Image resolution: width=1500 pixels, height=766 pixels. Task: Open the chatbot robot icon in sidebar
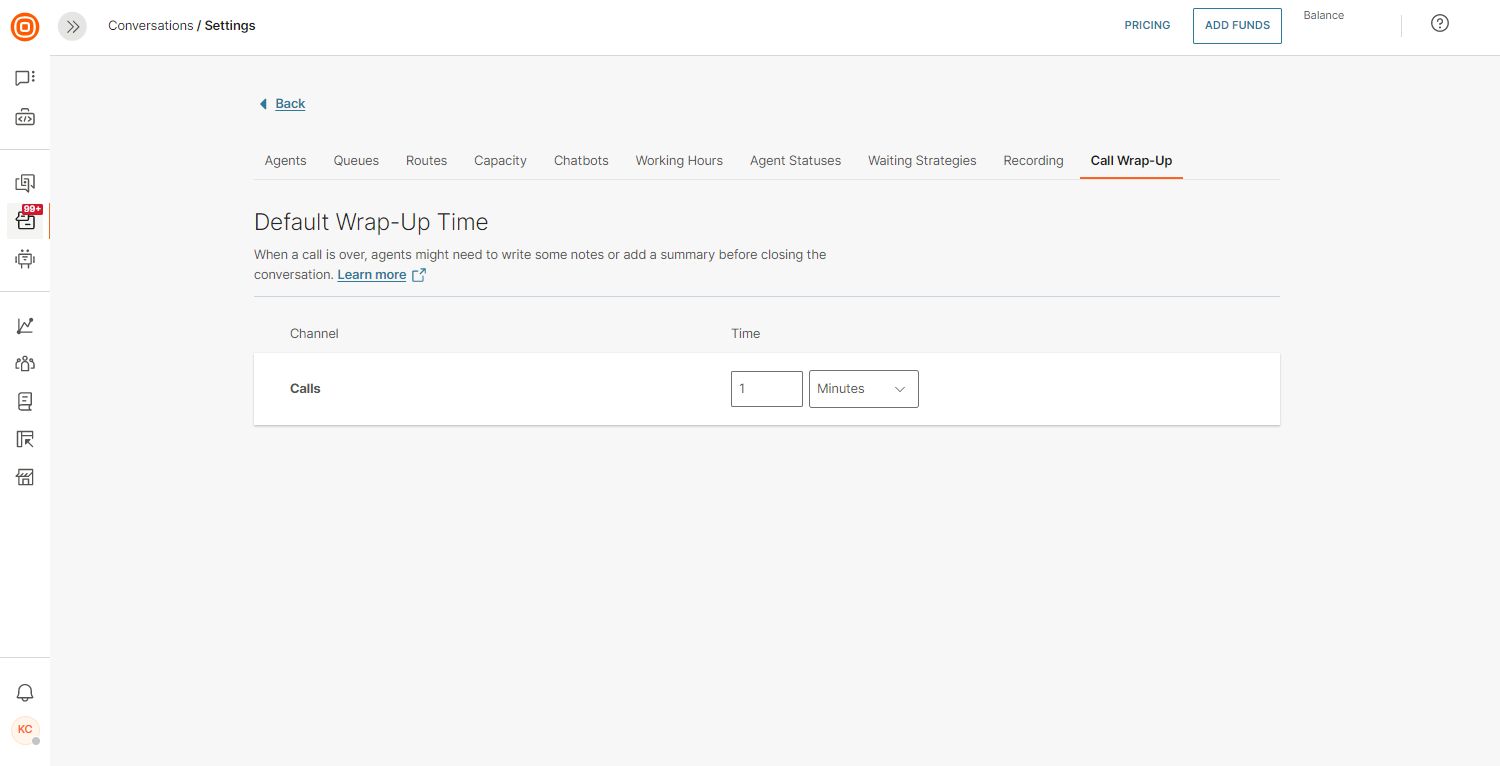(25, 259)
